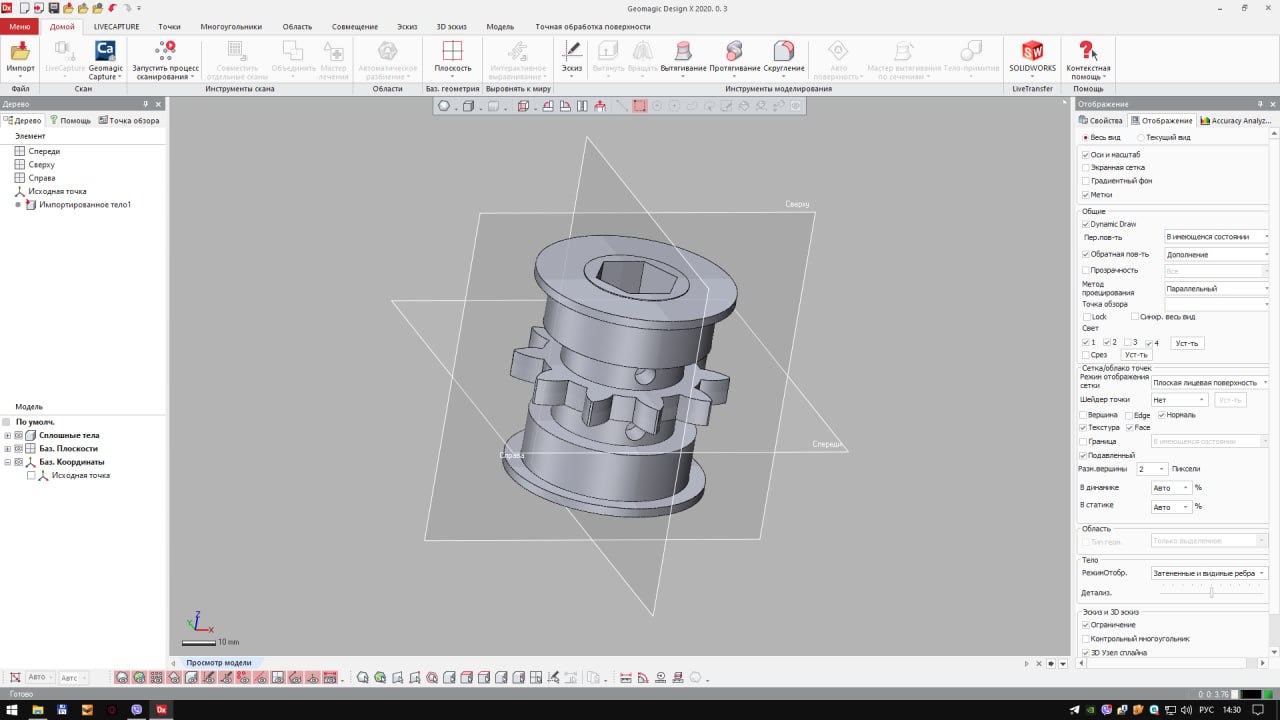Select Imported body (Импортированное тело1) in the tree
This screenshot has width=1280, height=720.
click(x=84, y=204)
